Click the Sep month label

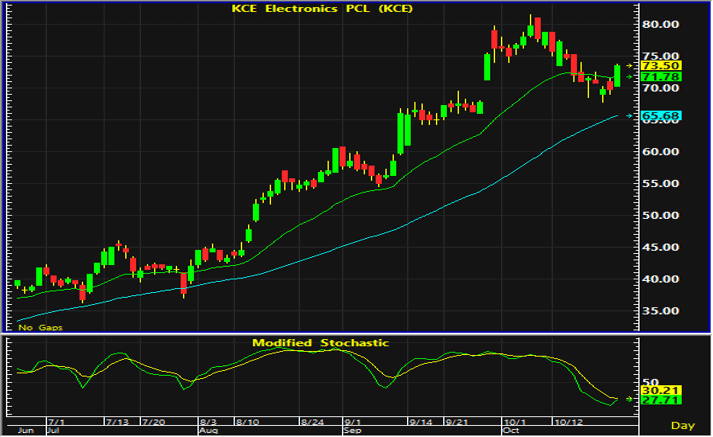[353, 430]
